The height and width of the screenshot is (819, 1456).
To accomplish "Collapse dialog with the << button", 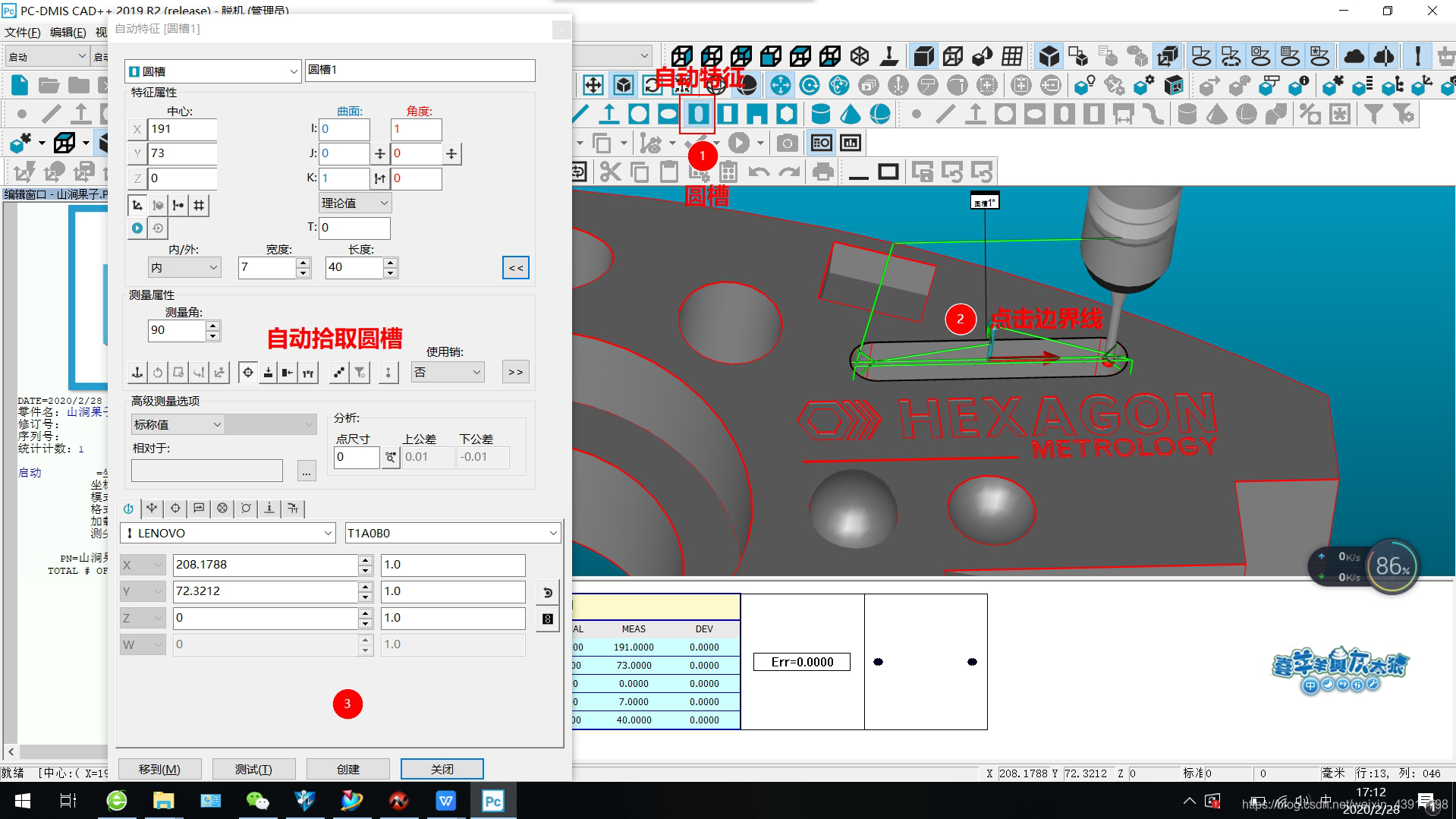I will (516, 268).
